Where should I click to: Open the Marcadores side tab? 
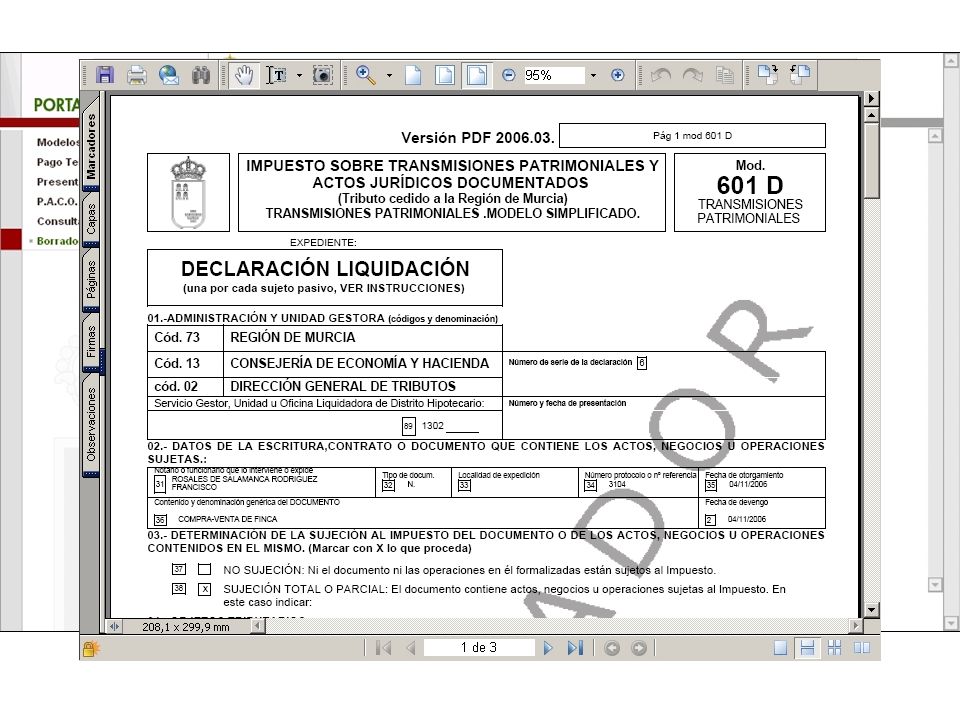[91, 146]
